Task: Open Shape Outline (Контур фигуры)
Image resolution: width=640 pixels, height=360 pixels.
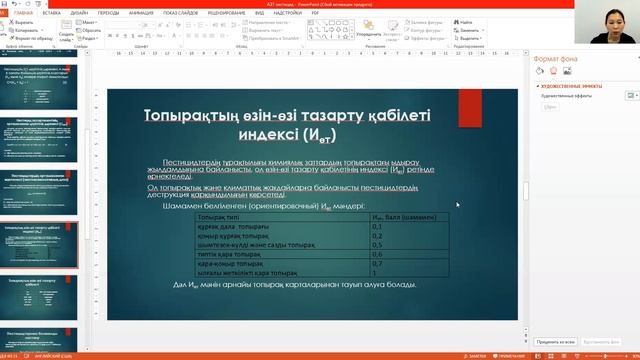Action: pos(423,30)
